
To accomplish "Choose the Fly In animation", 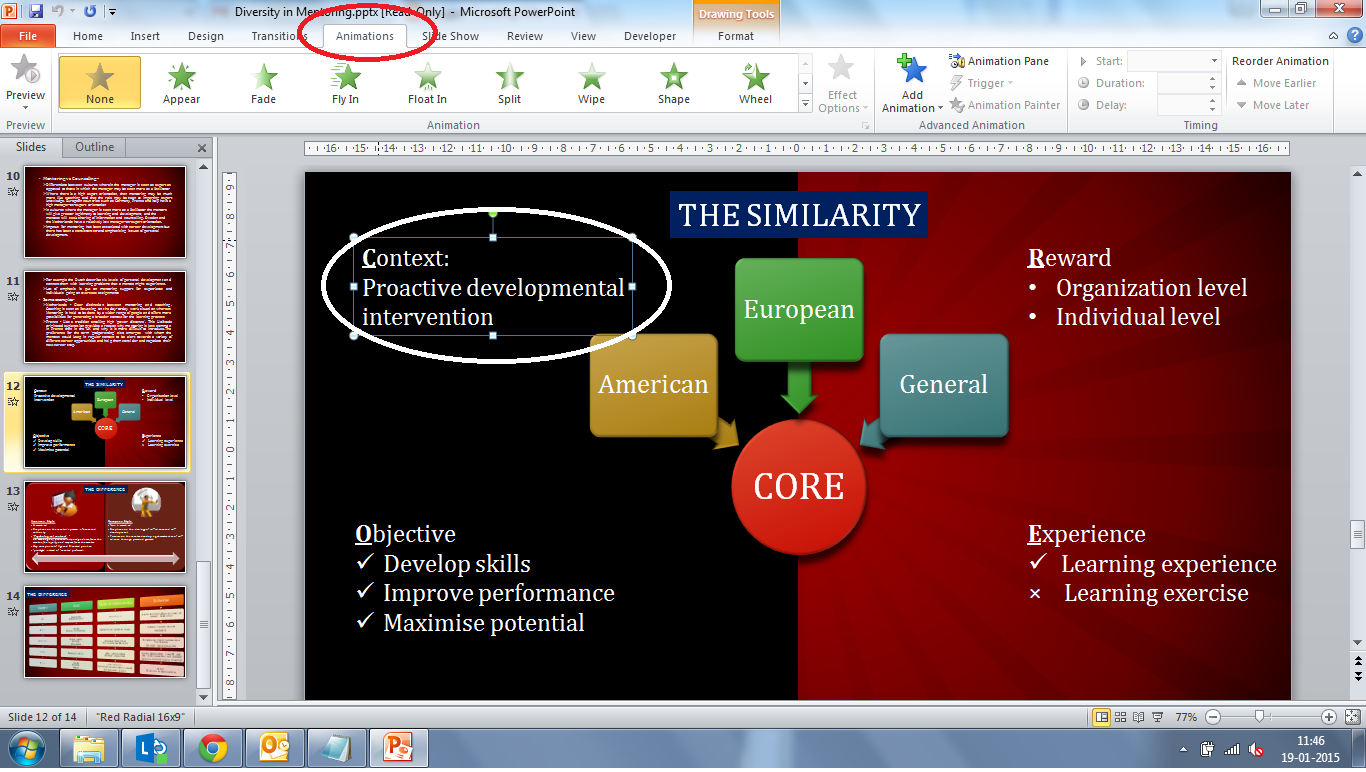I will (x=345, y=82).
